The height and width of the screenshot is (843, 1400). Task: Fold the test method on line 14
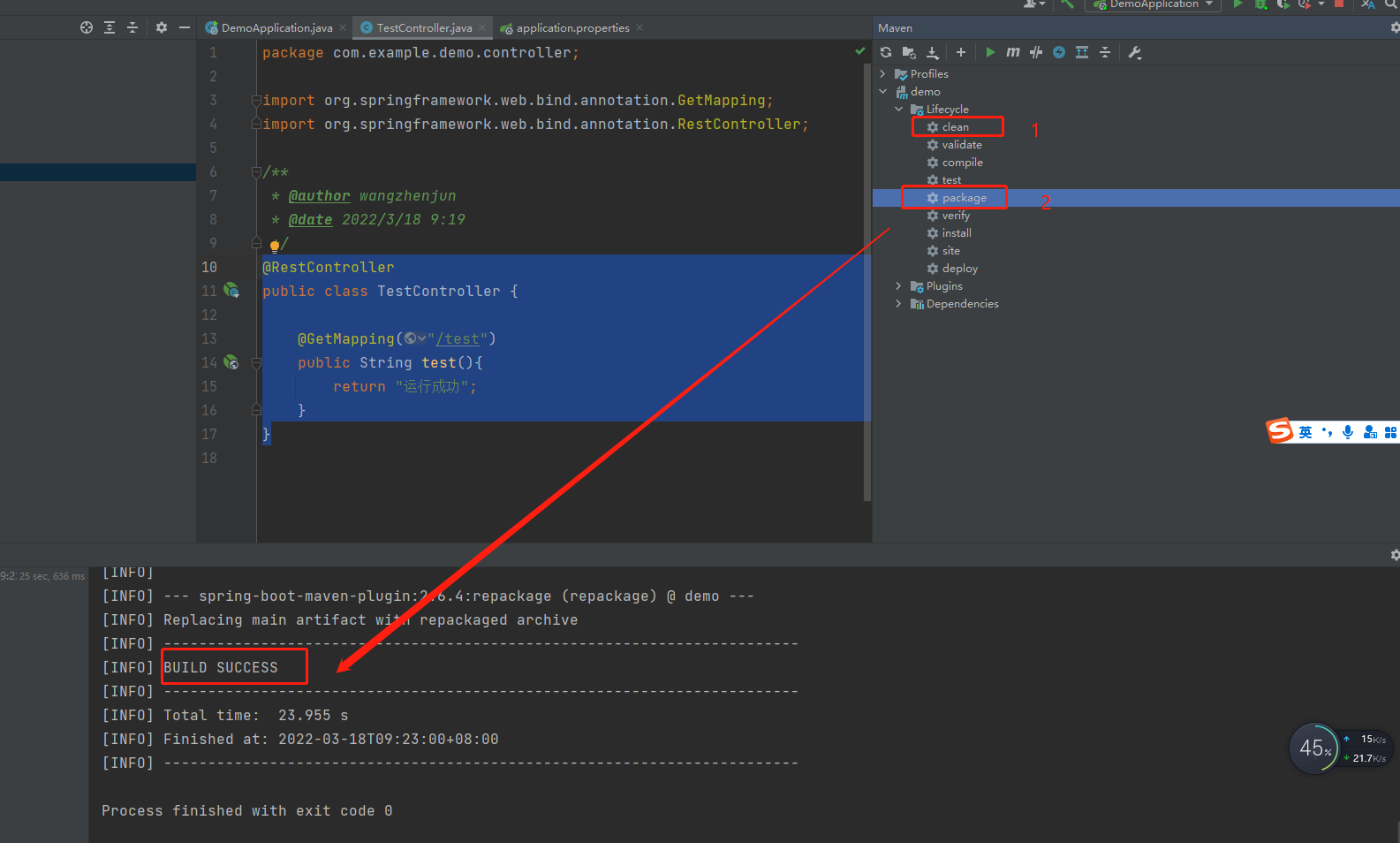(256, 362)
